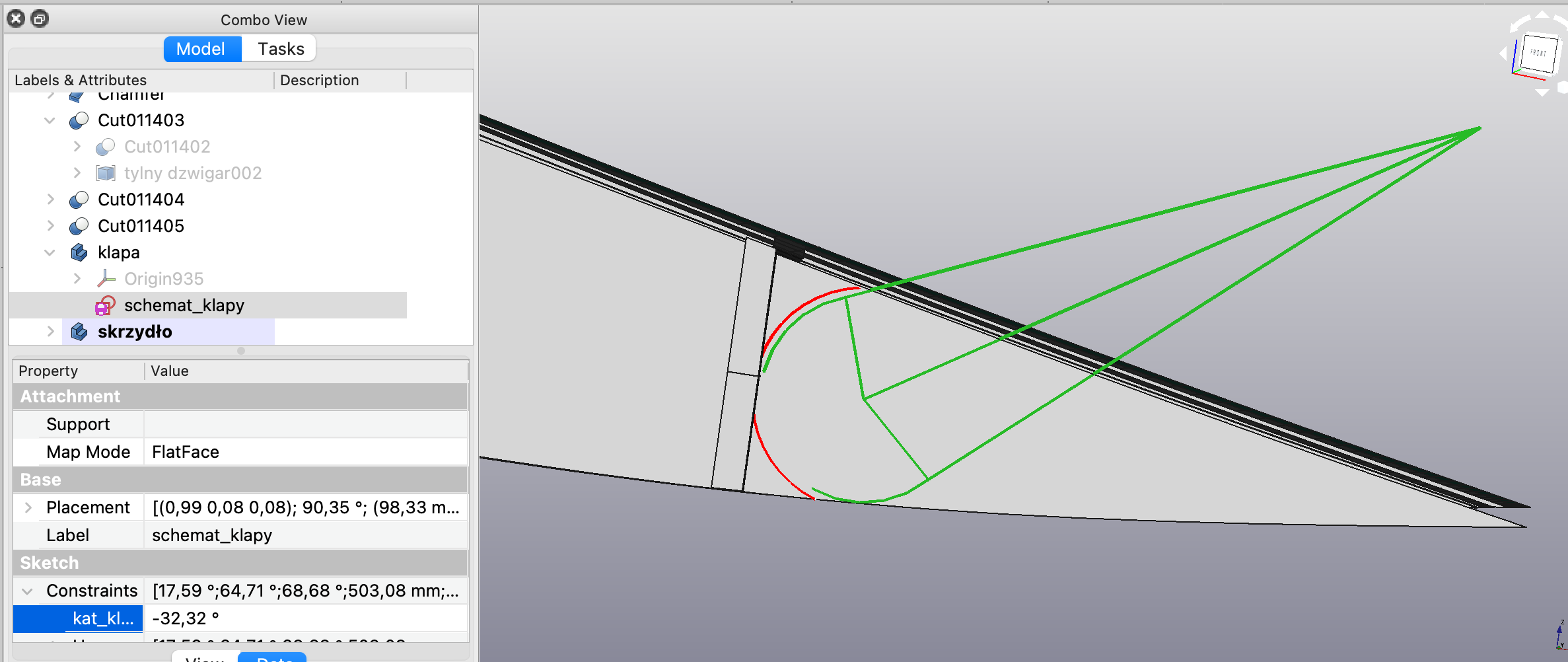The height and width of the screenshot is (662, 1568).
Task: Collapse the Cut011403 tree node
Action: pyautogui.click(x=50, y=120)
